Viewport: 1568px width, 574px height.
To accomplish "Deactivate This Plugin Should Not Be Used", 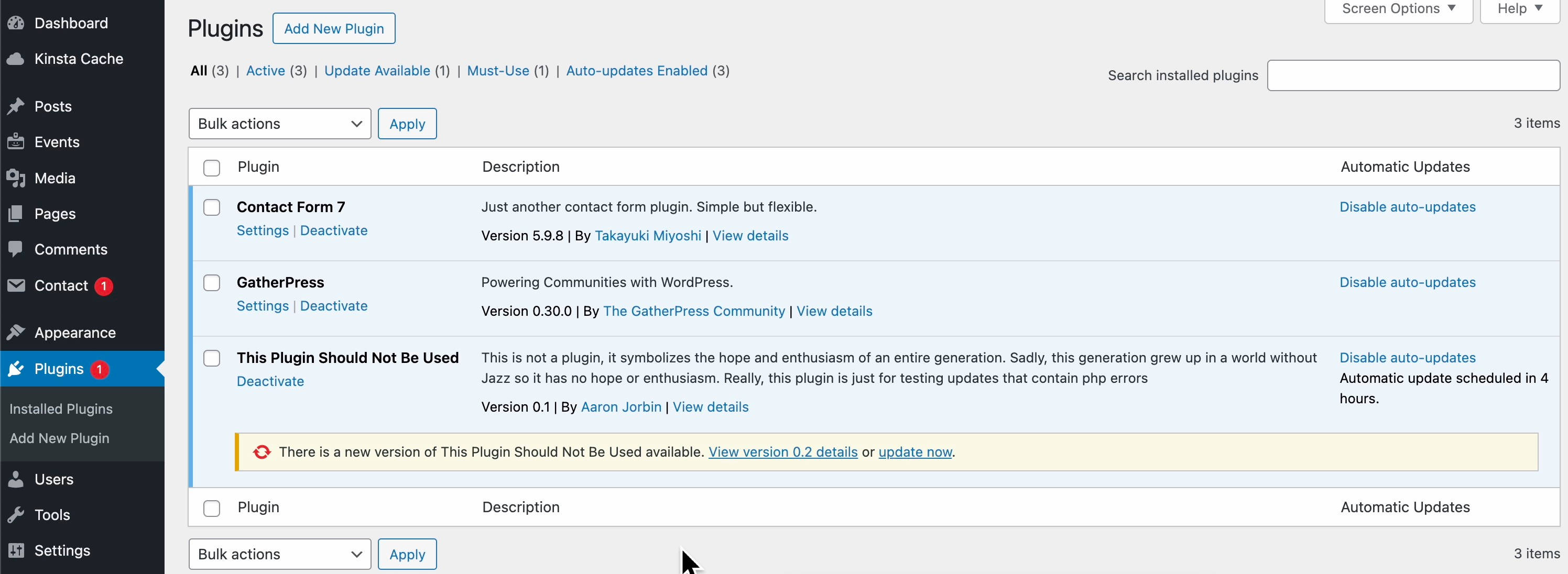I will pyautogui.click(x=270, y=381).
